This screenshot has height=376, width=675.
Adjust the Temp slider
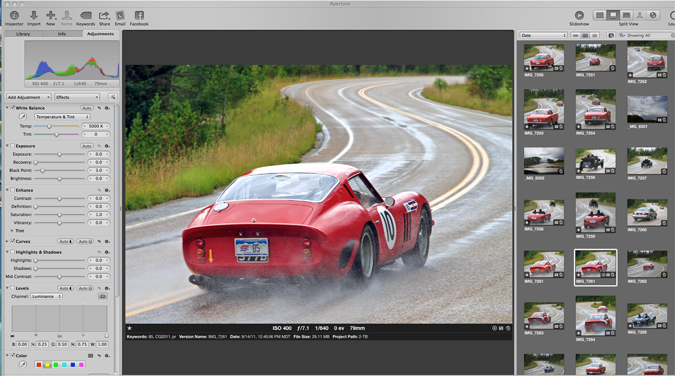(x=49, y=126)
